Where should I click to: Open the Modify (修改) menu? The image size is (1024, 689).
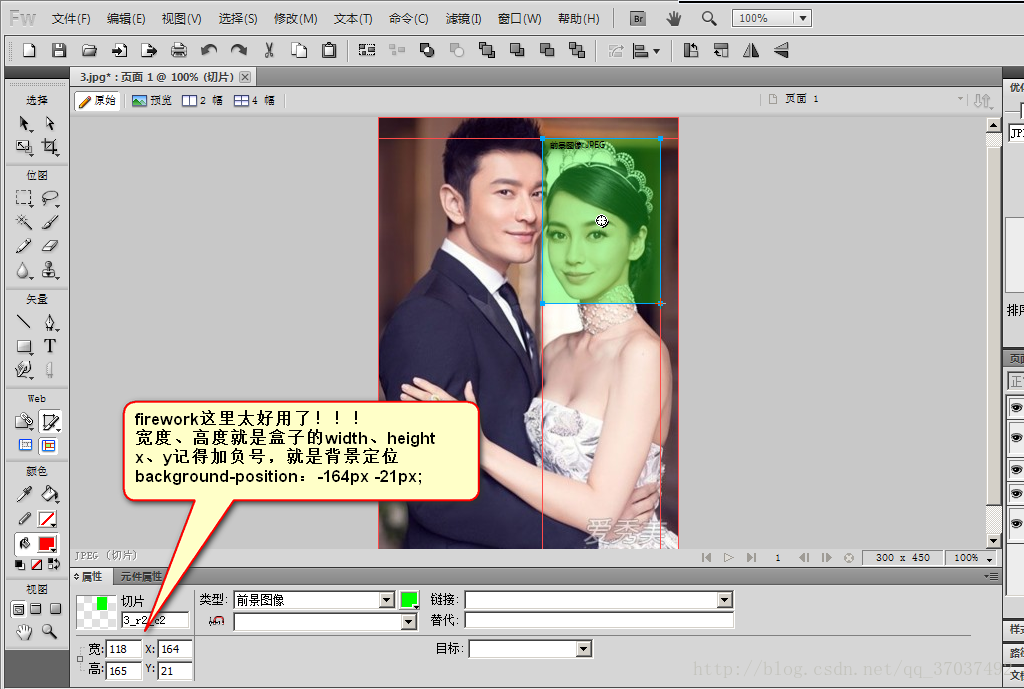click(296, 18)
